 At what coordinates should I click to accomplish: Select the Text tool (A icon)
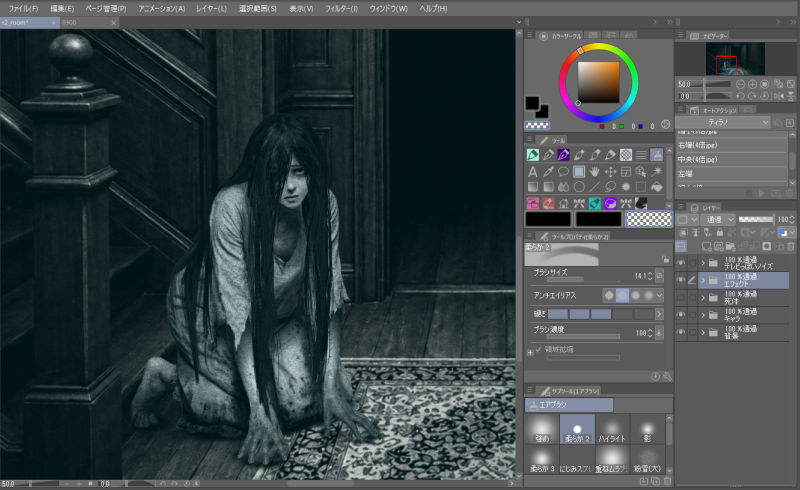pyautogui.click(x=533, y=172)
